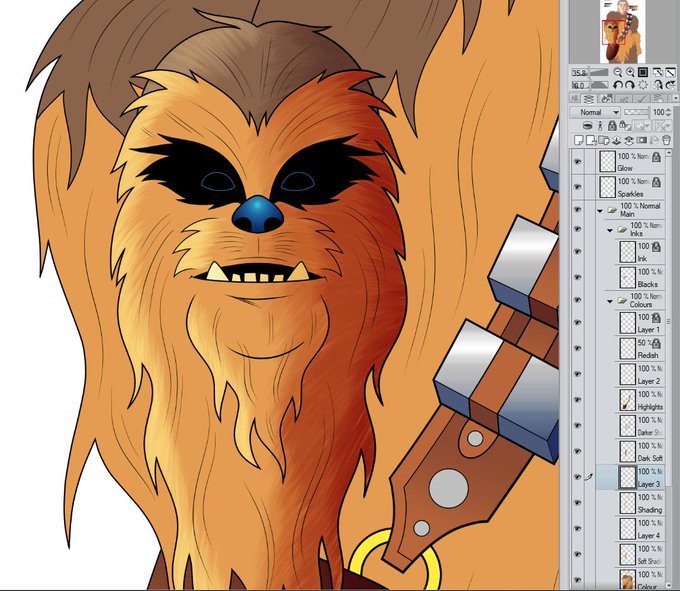Click the zoom in magnifier in Navigator

pos(630,72)
